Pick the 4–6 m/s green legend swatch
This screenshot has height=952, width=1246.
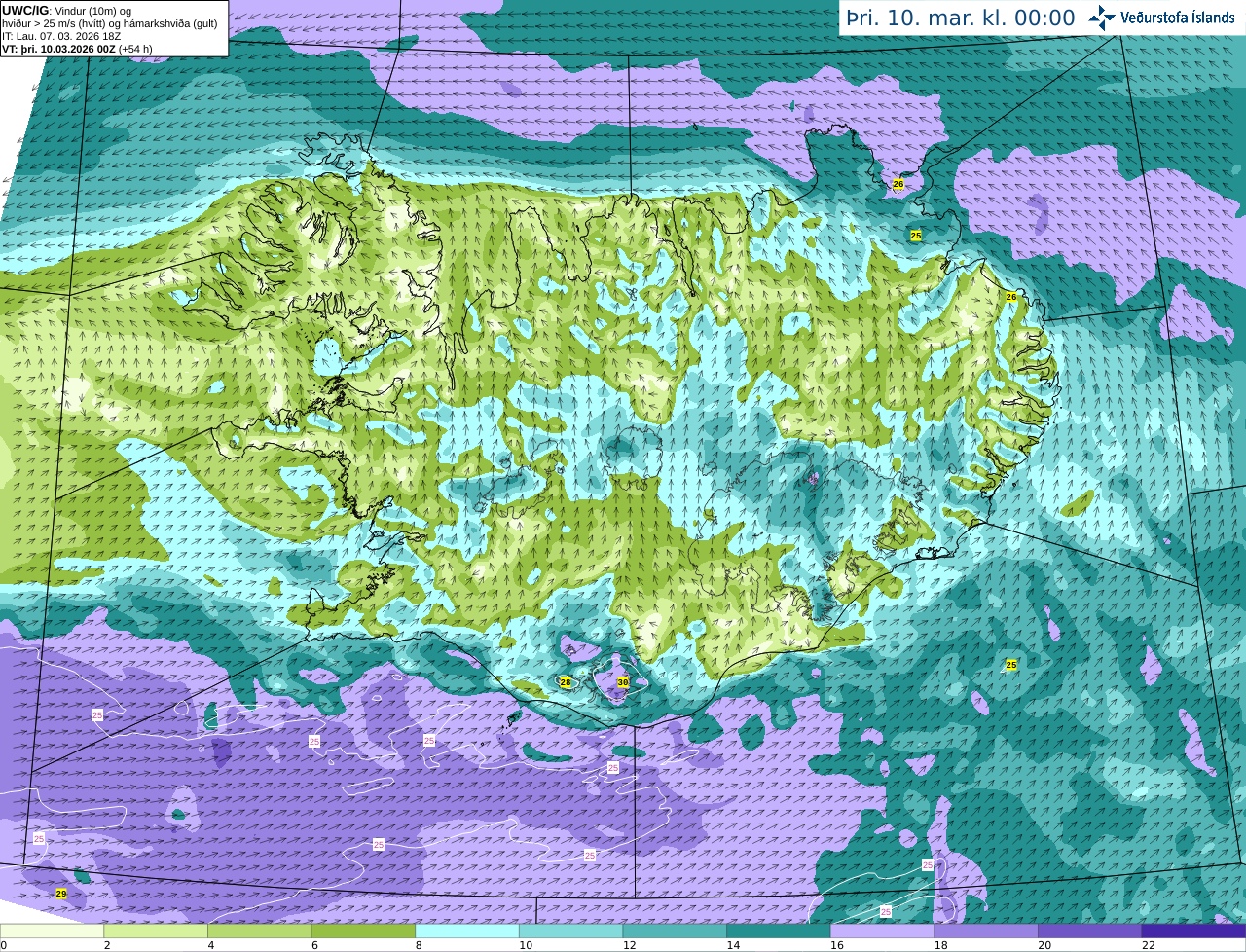click(260, 931)
